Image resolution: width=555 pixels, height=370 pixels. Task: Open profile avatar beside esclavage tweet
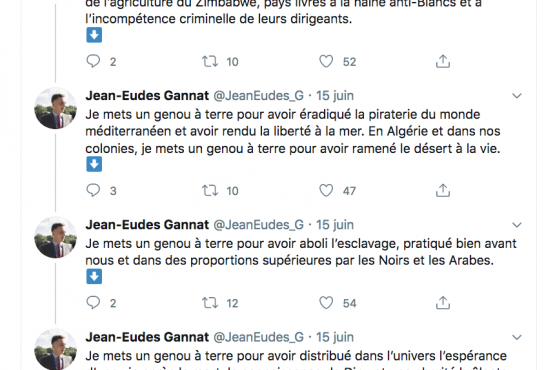coord(55,237)
